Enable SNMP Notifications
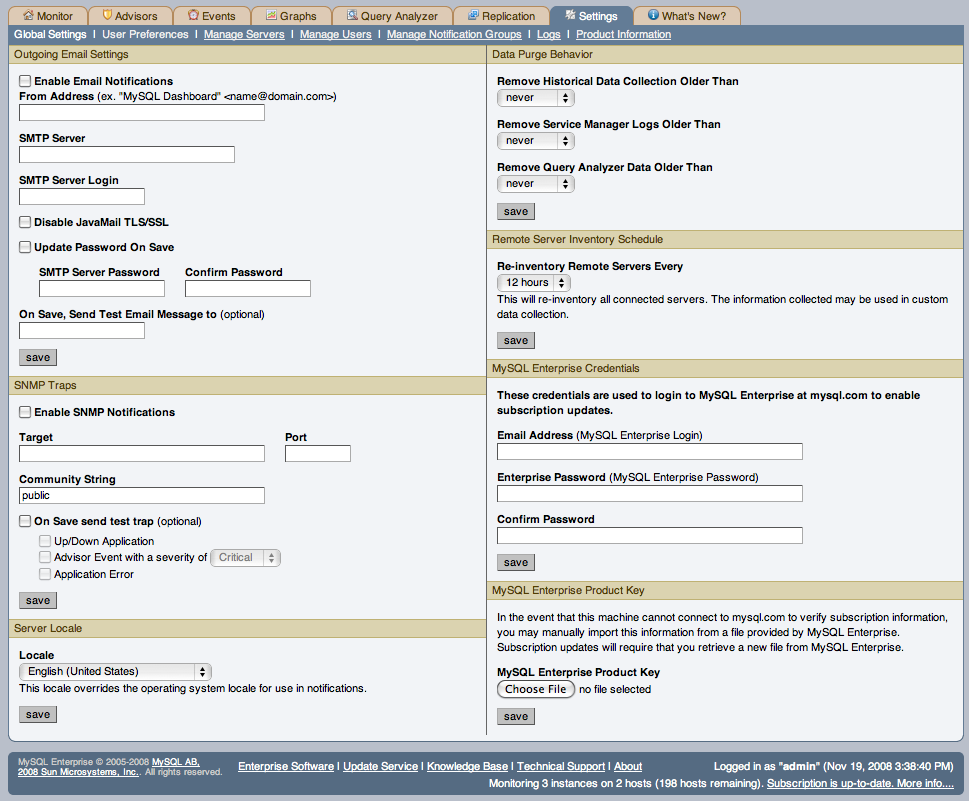The height and width of the screenshot is (801, 969). pos(24,411)
